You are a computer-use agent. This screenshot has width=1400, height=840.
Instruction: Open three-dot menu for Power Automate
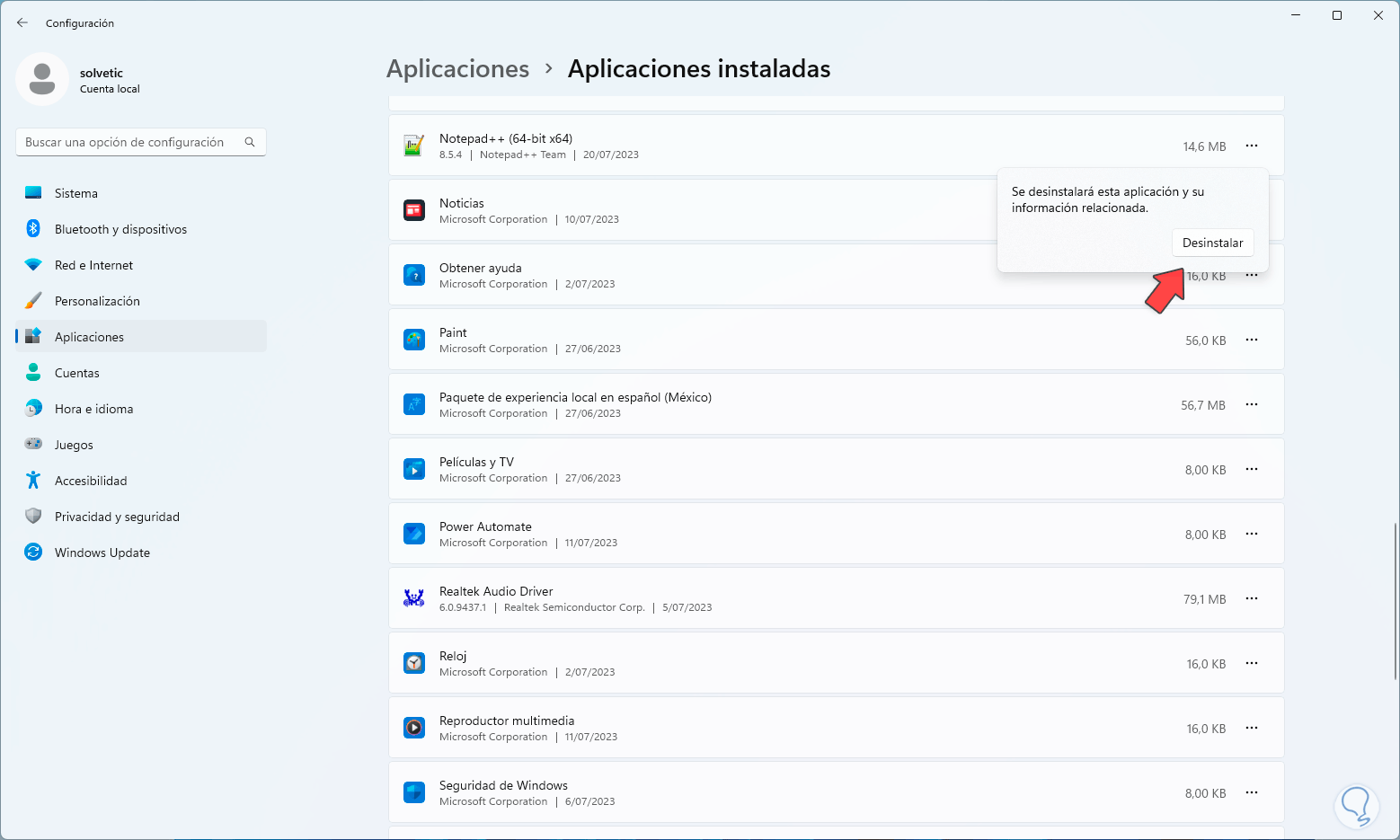[x=1252, y=534]
